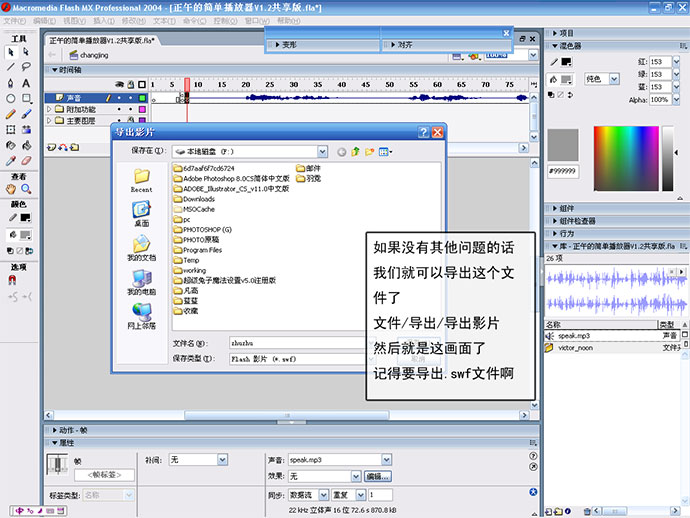Open the 插入 Insert menu
690x518 pixels.
[103, 21]
